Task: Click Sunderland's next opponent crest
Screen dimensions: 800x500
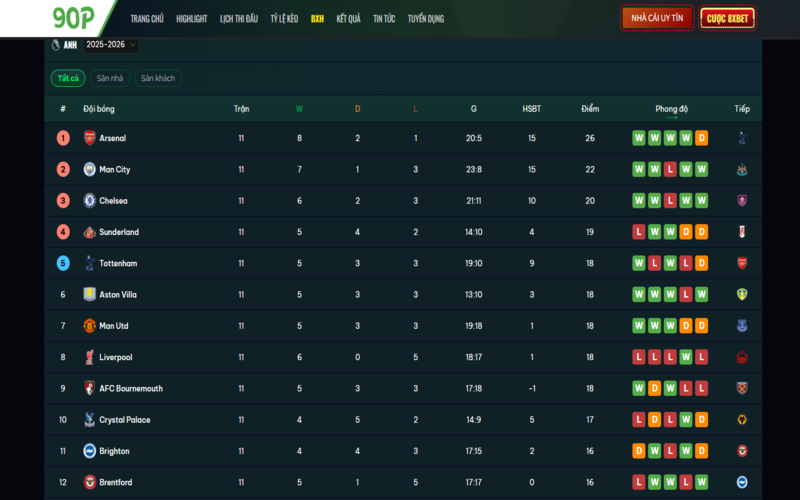Action: (x=742, y=232)
